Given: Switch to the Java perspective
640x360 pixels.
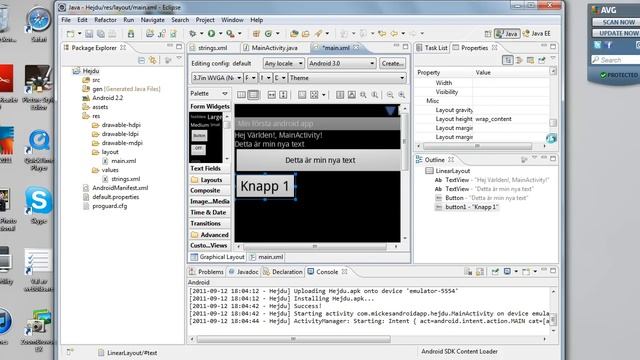Looking at the screenshot, I should coord(507,33).
